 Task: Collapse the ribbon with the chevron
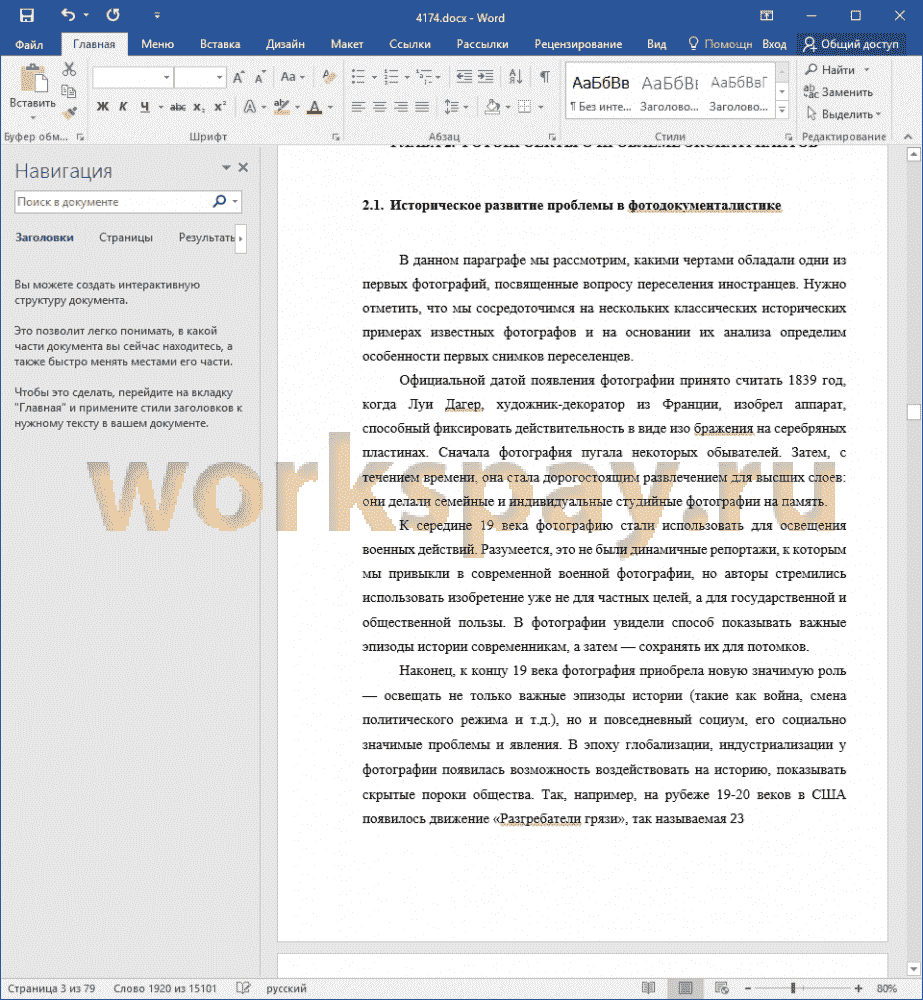(908, 136)
